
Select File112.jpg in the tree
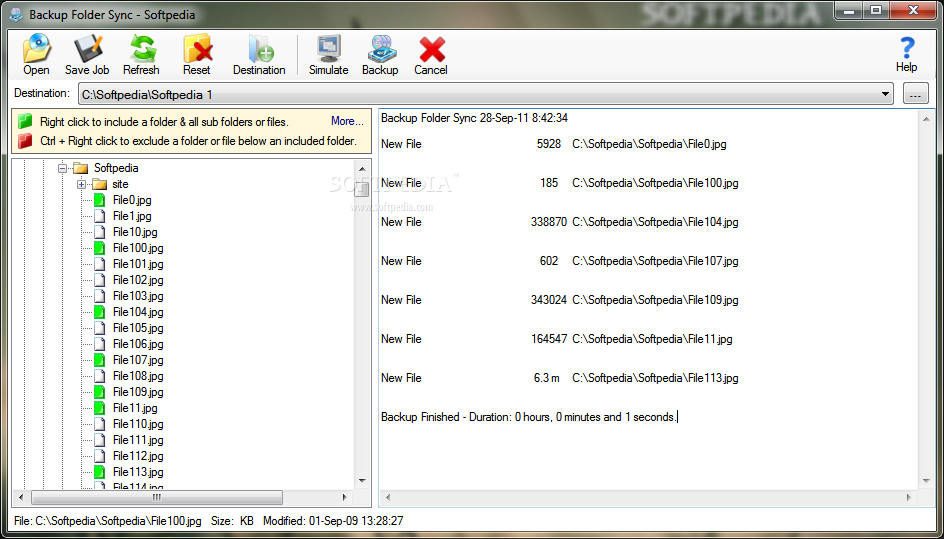138,456
